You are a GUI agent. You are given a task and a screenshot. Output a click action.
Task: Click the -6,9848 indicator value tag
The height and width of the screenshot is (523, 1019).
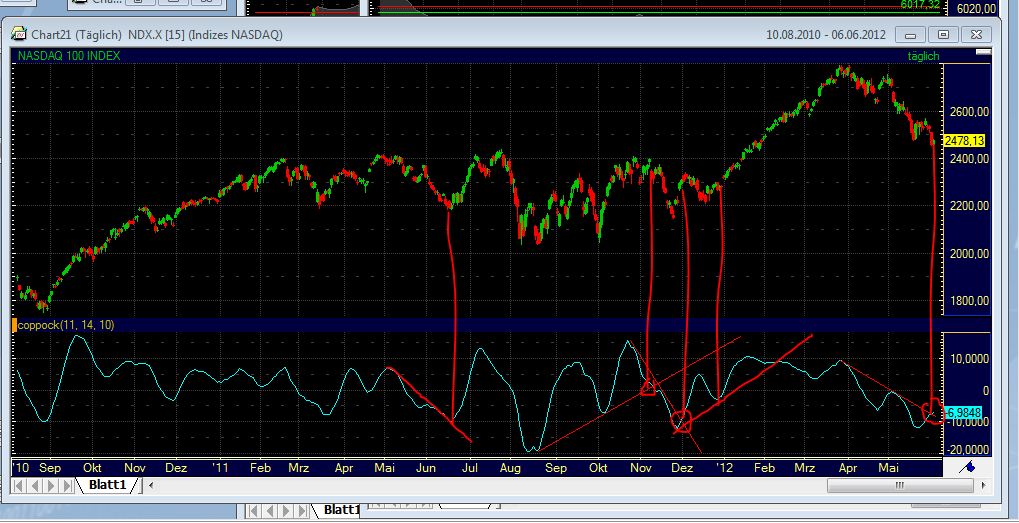[x=962, y=413]
